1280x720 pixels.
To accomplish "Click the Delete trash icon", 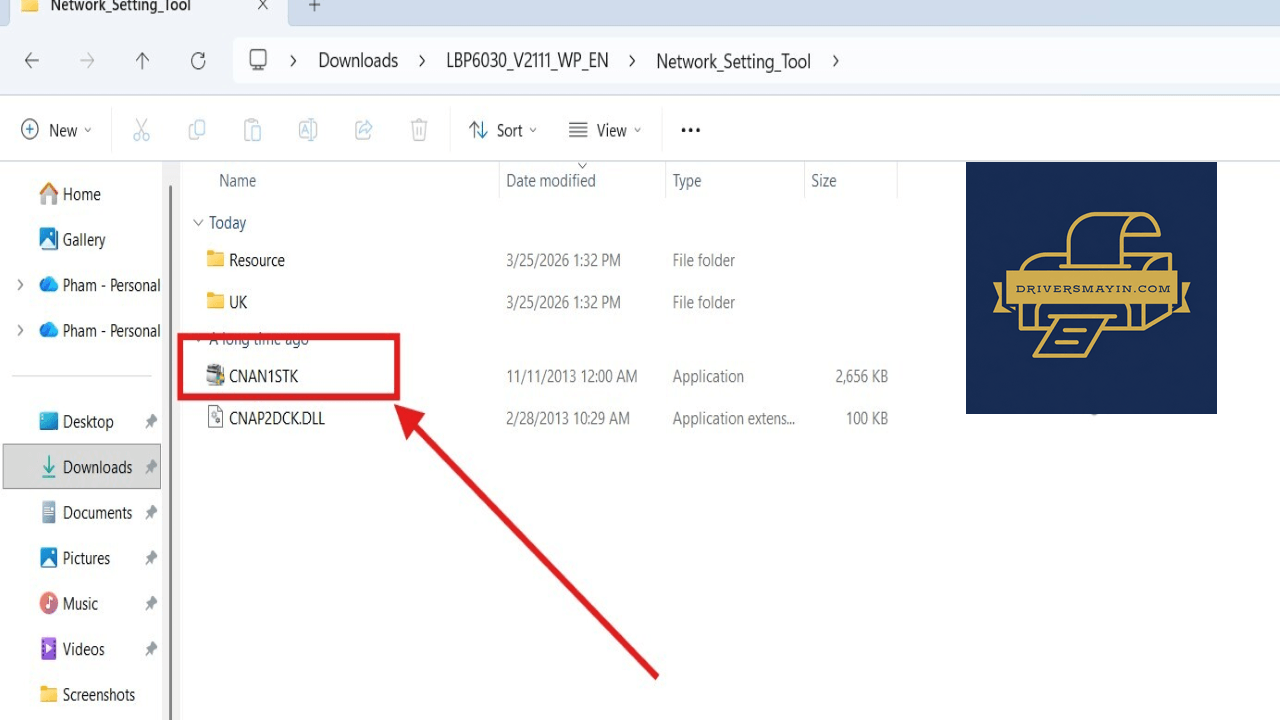I will coord(419,130).
